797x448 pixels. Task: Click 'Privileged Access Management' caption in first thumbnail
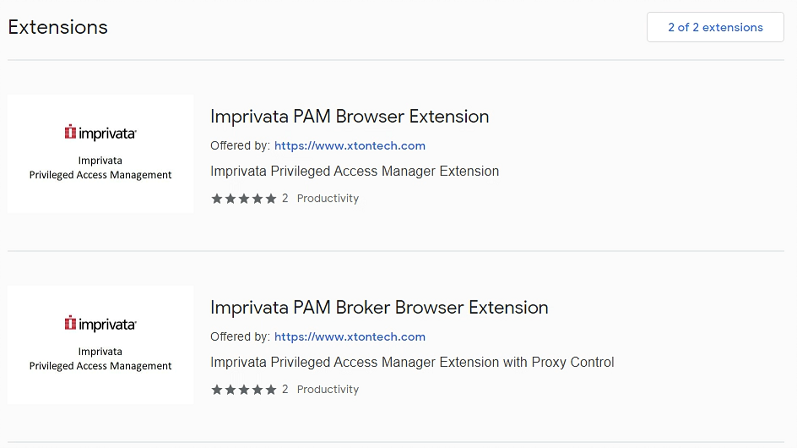(100, 175)
